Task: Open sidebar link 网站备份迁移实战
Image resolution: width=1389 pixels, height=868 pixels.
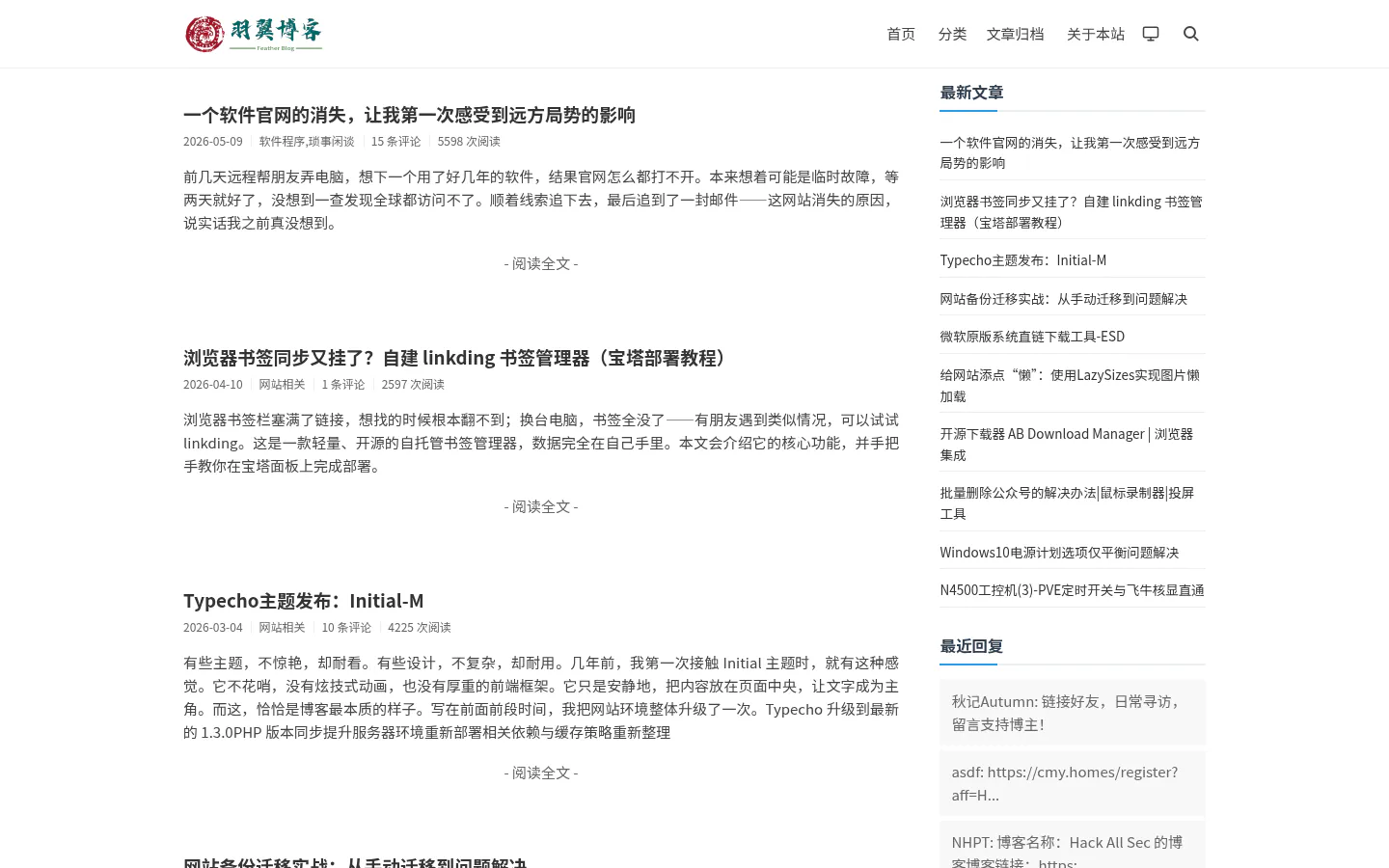Action: [x=1064, y=299]
